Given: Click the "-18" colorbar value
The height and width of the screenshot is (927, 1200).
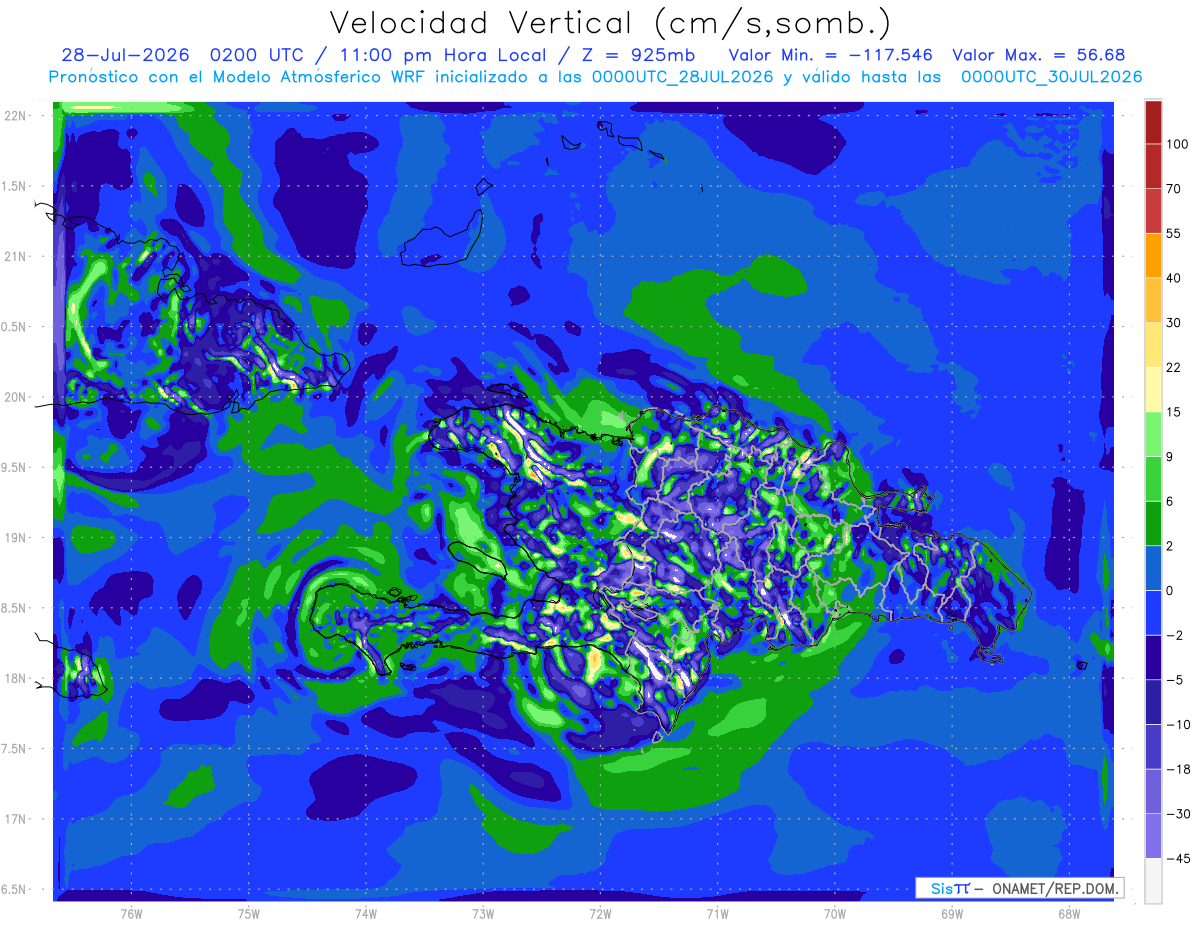Looking at the screenshot, I should point(1177,769).
